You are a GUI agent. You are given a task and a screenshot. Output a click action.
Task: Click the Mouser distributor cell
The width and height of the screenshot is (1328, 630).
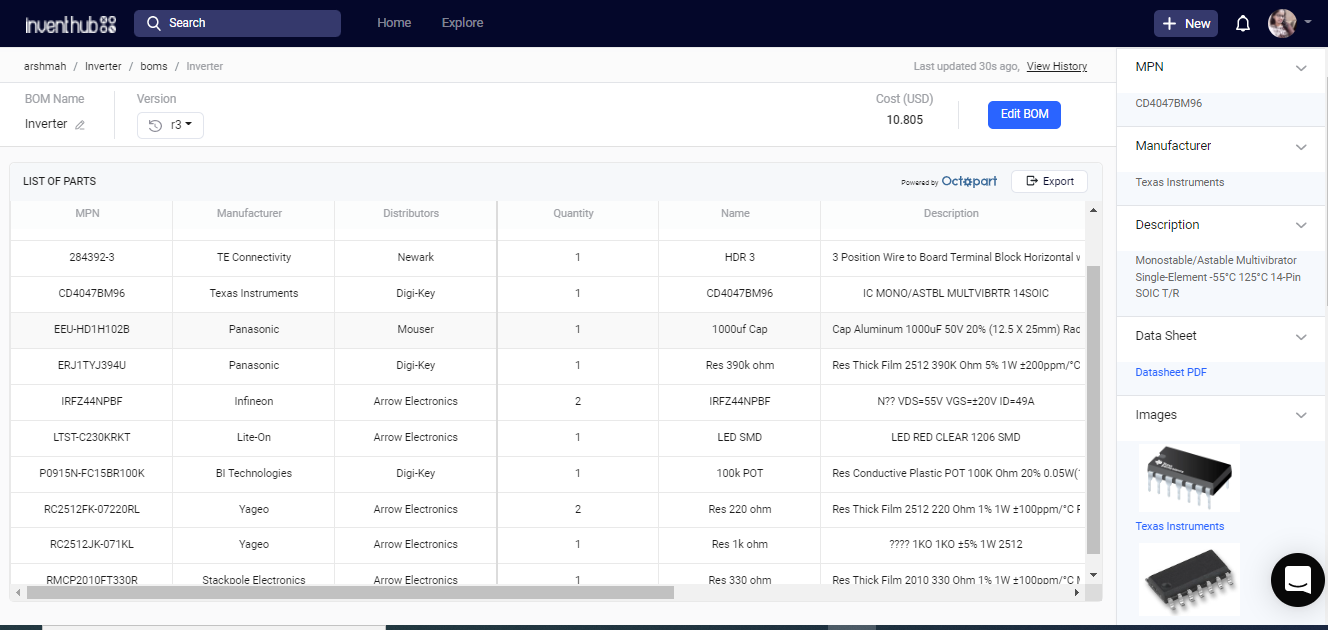(x=416, y=330)
